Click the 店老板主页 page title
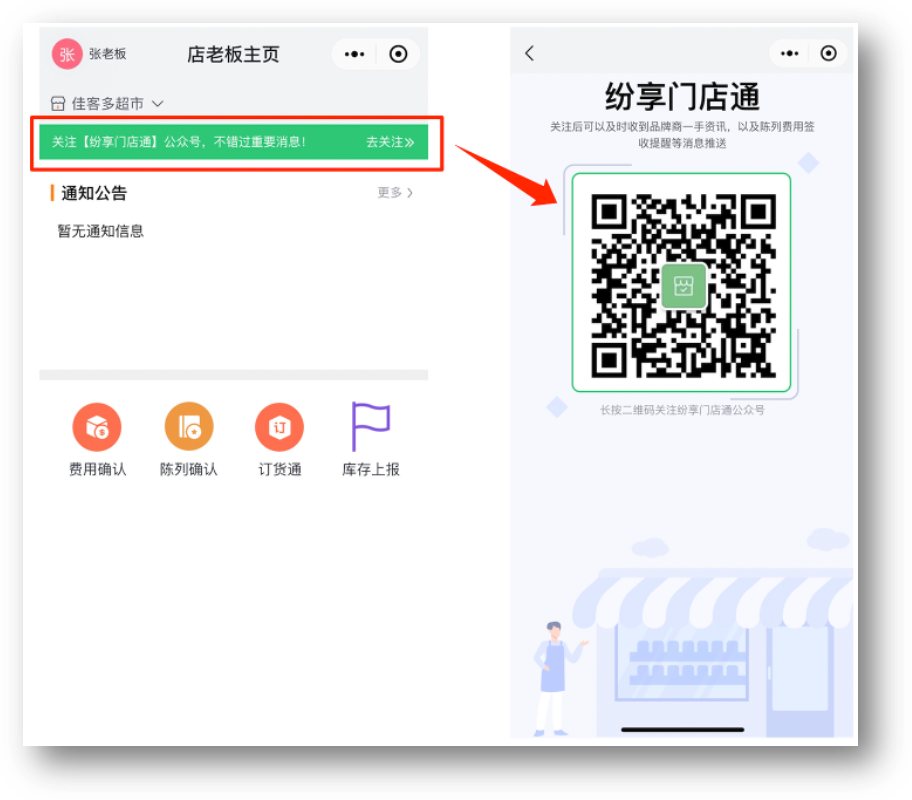The height and width of the screenshot is (800, 912). tap(233, 54)
